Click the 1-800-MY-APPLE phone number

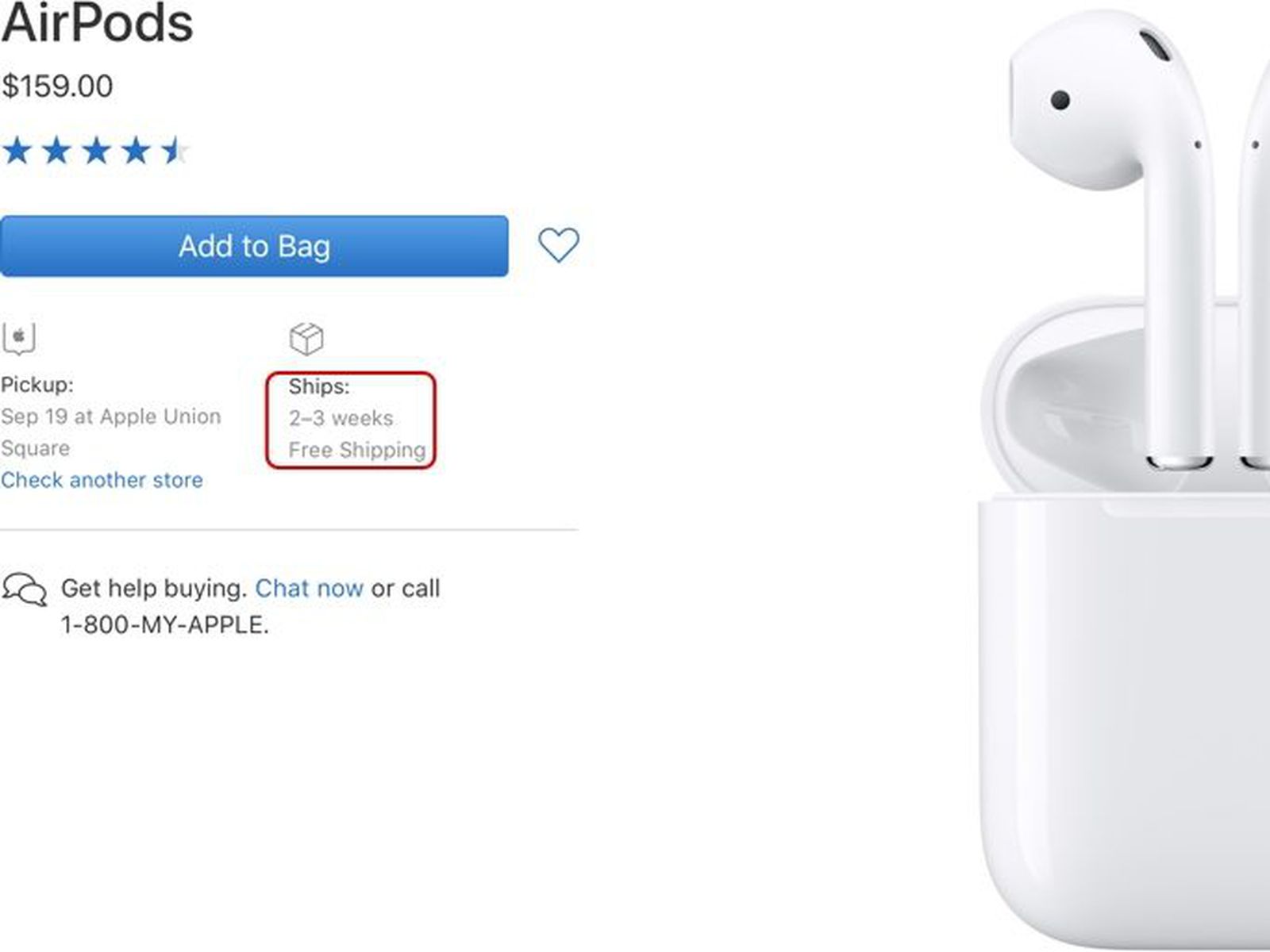click(165, 625)
